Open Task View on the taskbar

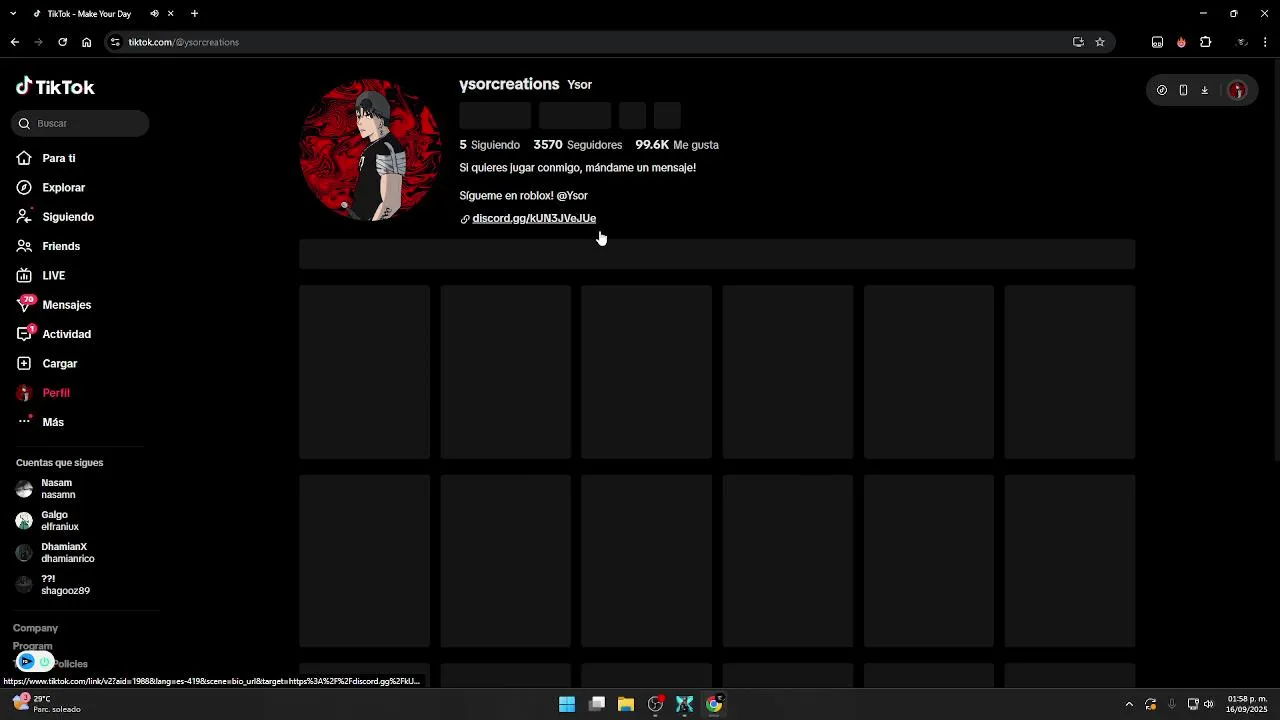[597, 704]
